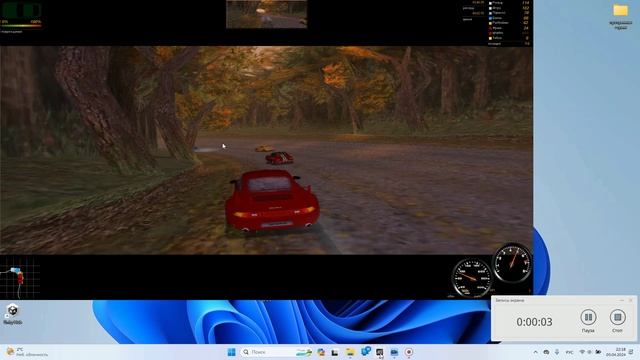Open File Explorer from the taskbar
This screenshot has height=360, width=640.
[x=350, y=352]
